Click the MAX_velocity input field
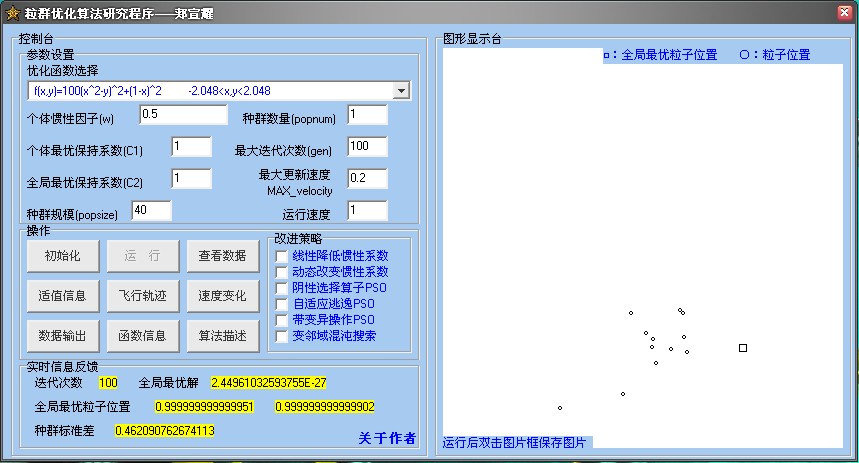This screenshot has height=463, width=859. pos(367,178)
